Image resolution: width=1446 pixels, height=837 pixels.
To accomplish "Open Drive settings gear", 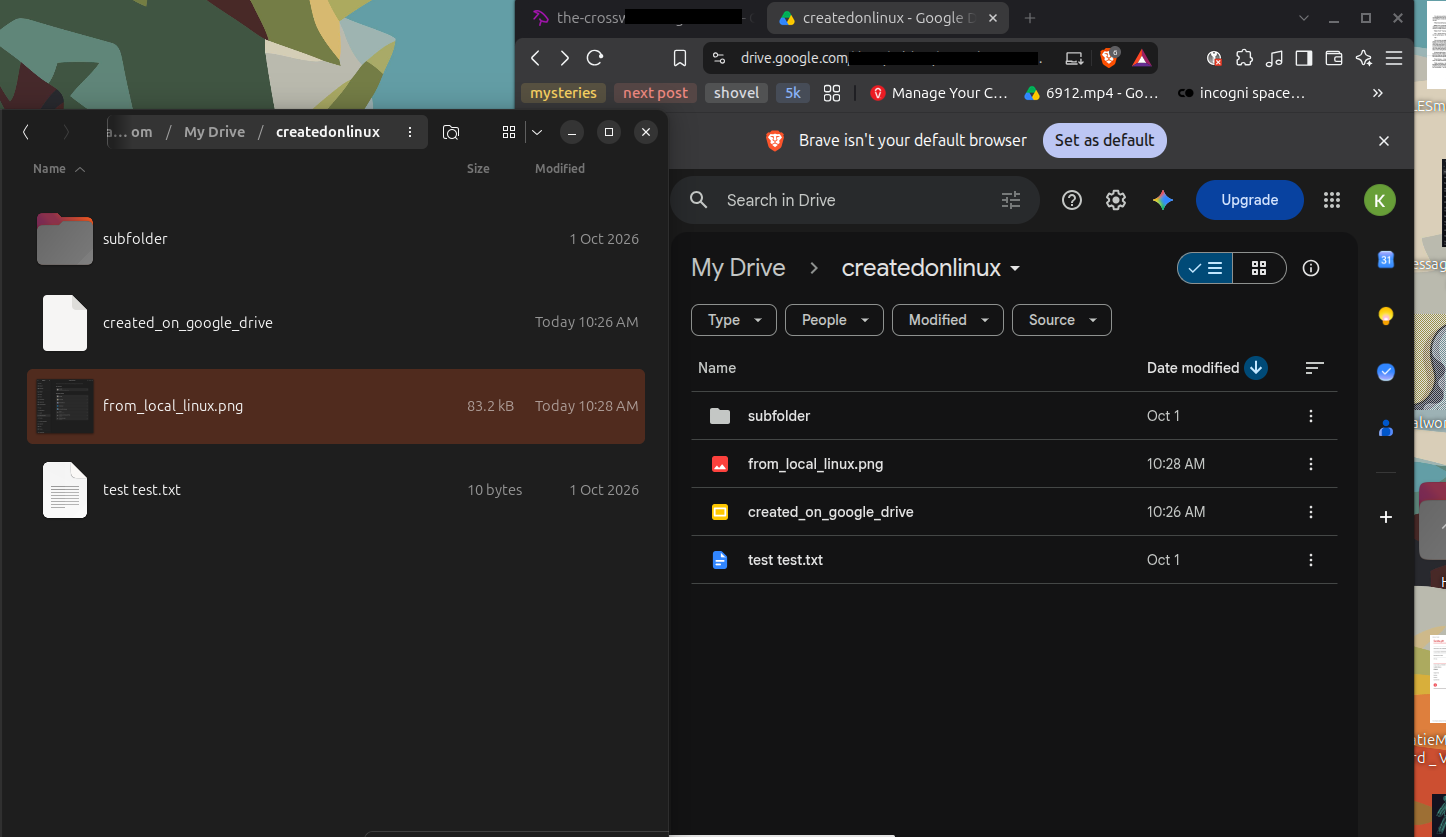I will (x=1116, y=200).
